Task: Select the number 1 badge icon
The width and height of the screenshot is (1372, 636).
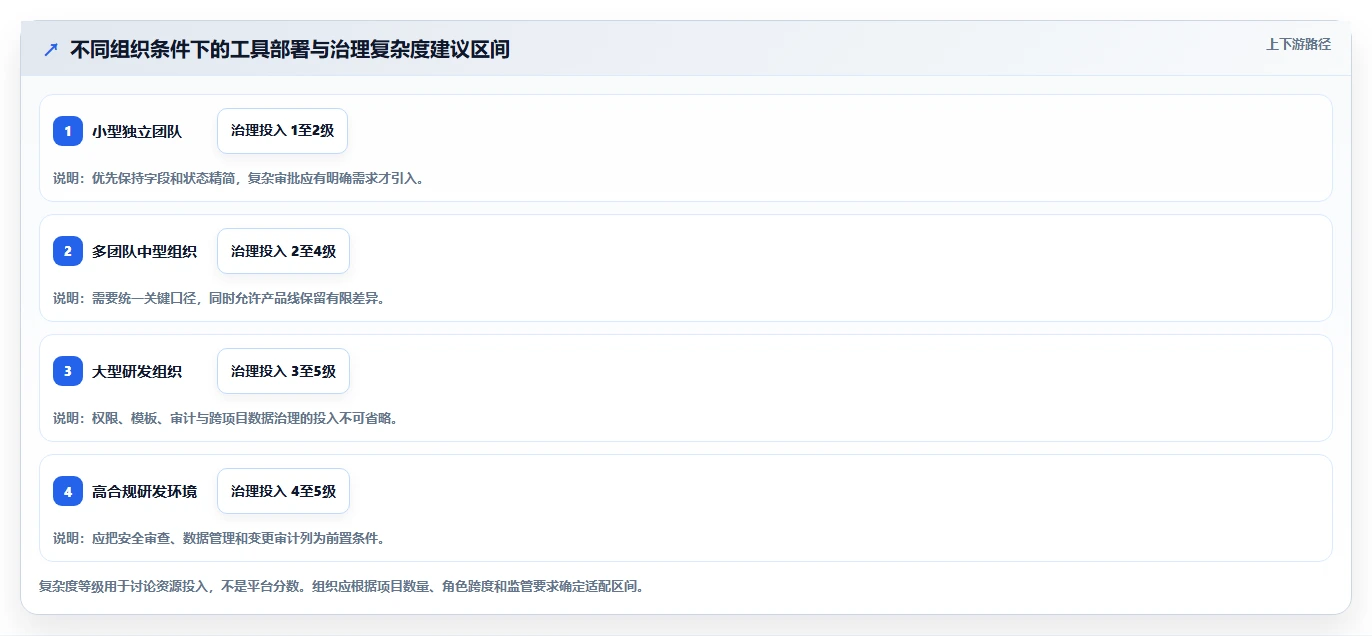Action: tap(68, 131)
